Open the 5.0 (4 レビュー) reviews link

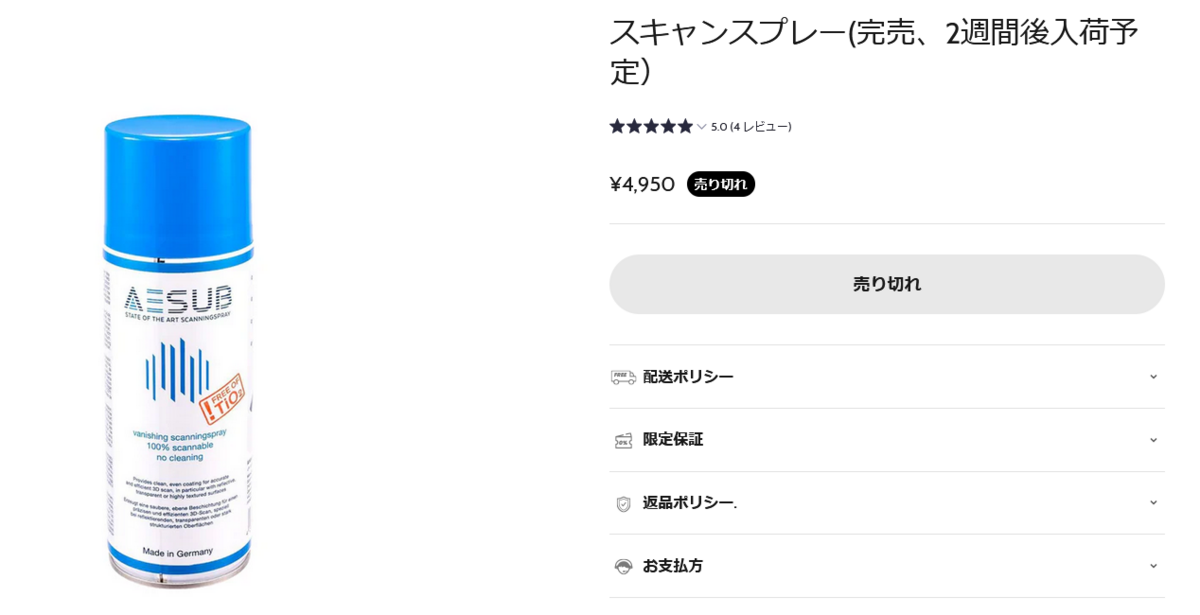pyautogui.click(x=751, y=127)
